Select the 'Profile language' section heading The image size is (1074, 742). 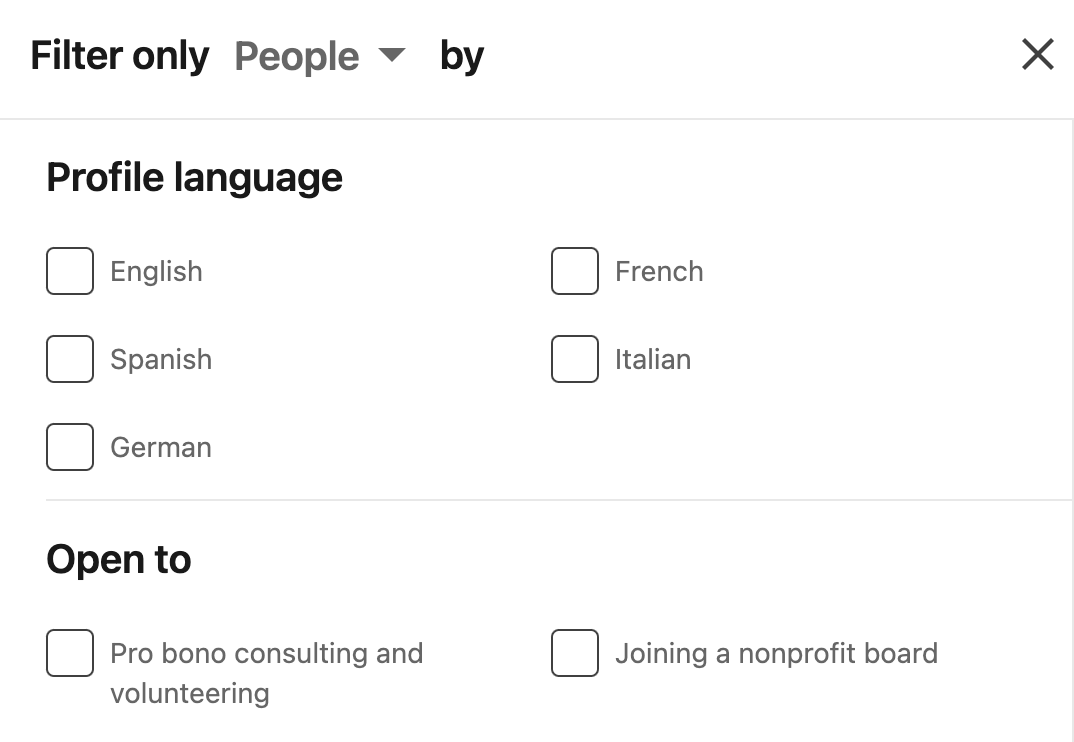tap(194, 177)
